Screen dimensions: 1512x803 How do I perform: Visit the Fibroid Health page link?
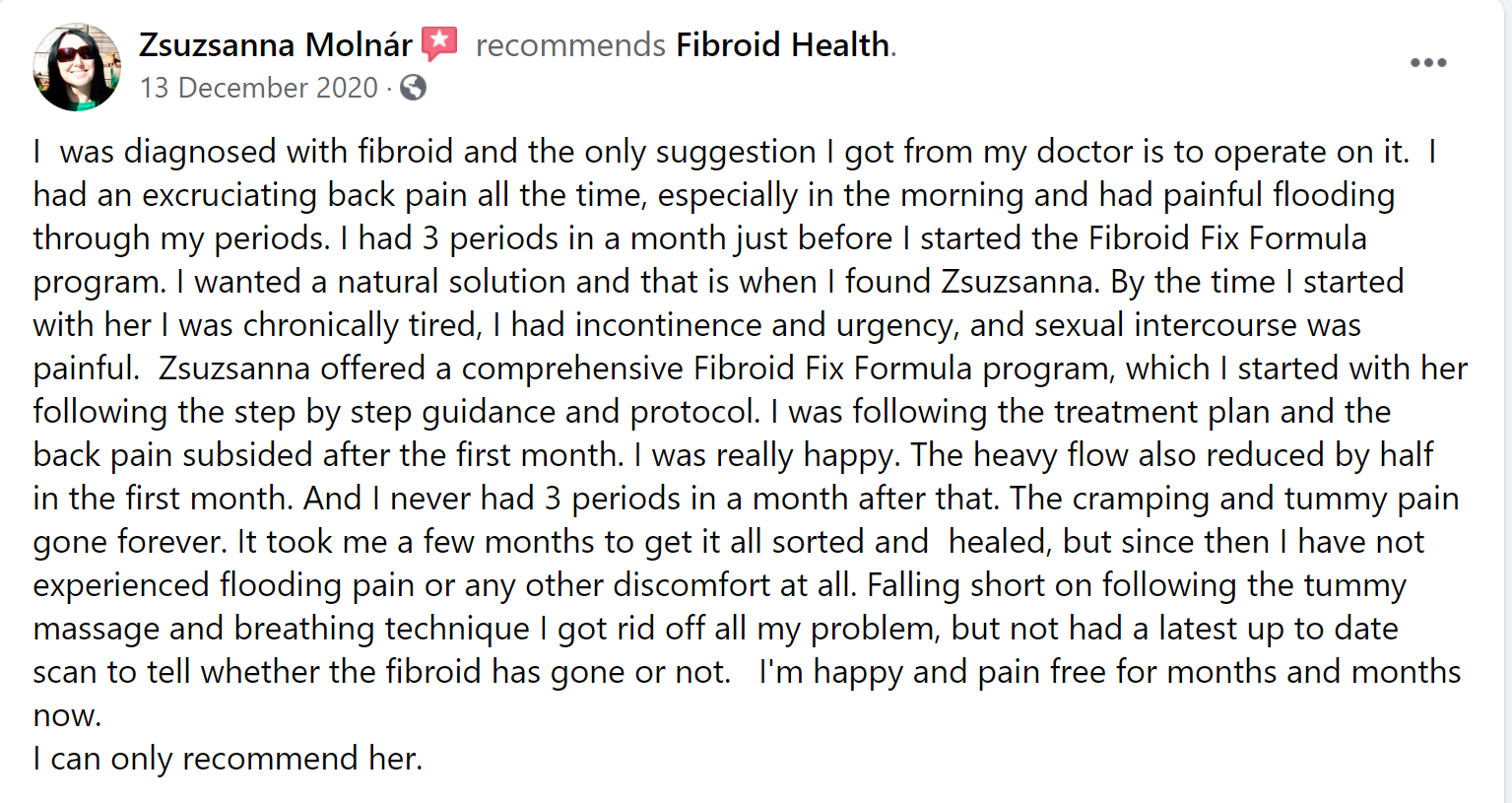(783, 45)
